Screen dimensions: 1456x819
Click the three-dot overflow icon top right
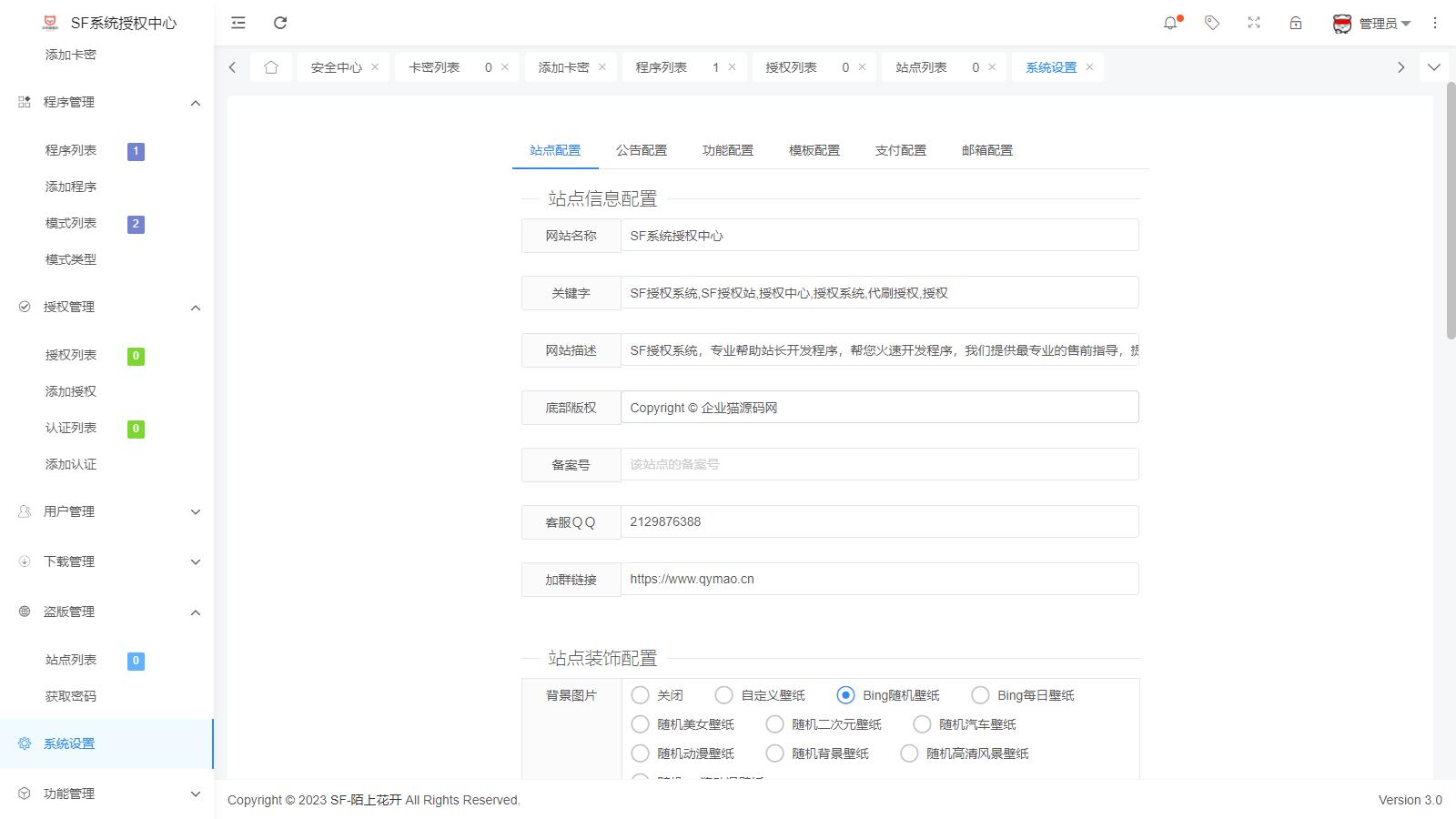pyautogui.click(x=1435, y=23)
